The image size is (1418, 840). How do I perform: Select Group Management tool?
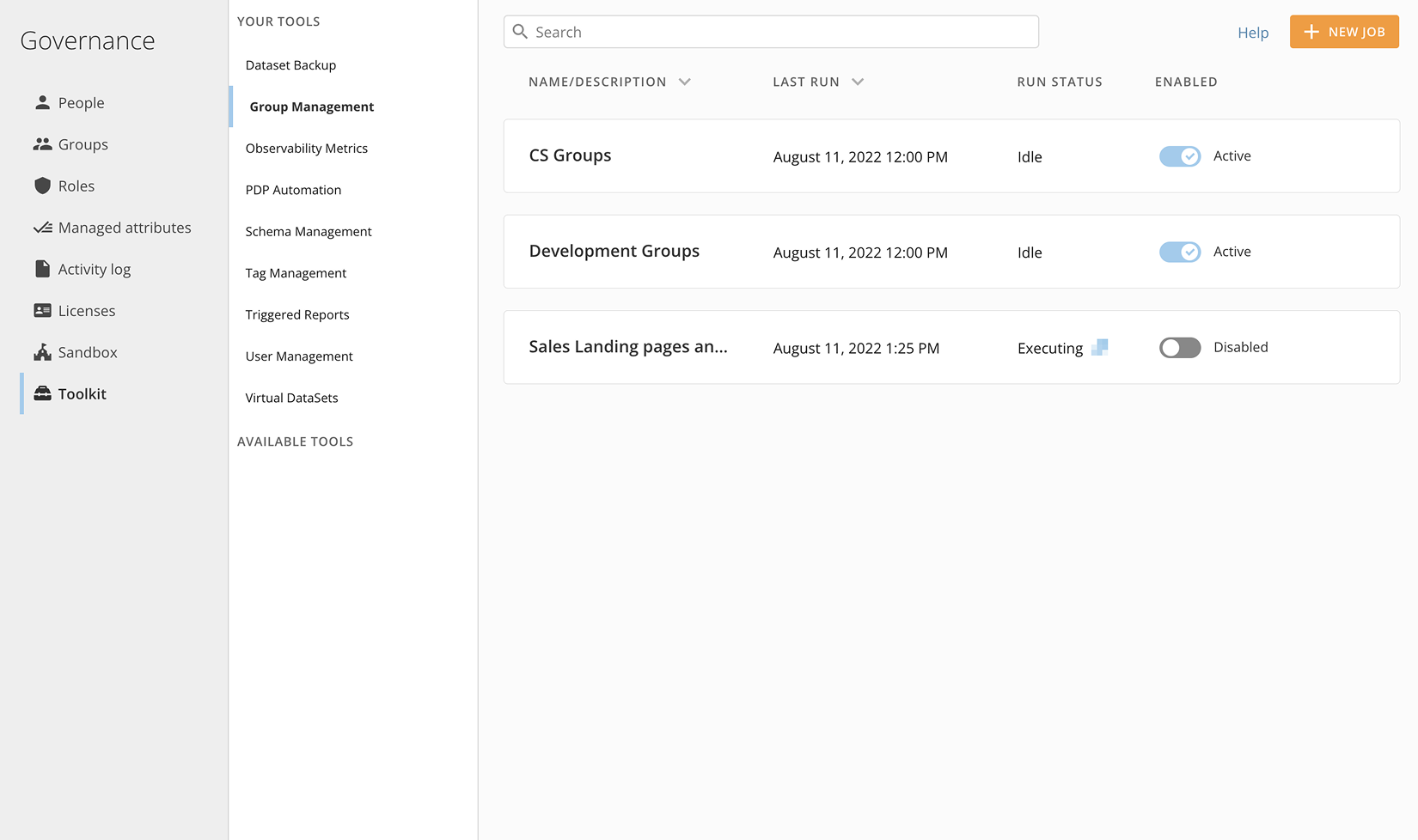pos(311,107)
